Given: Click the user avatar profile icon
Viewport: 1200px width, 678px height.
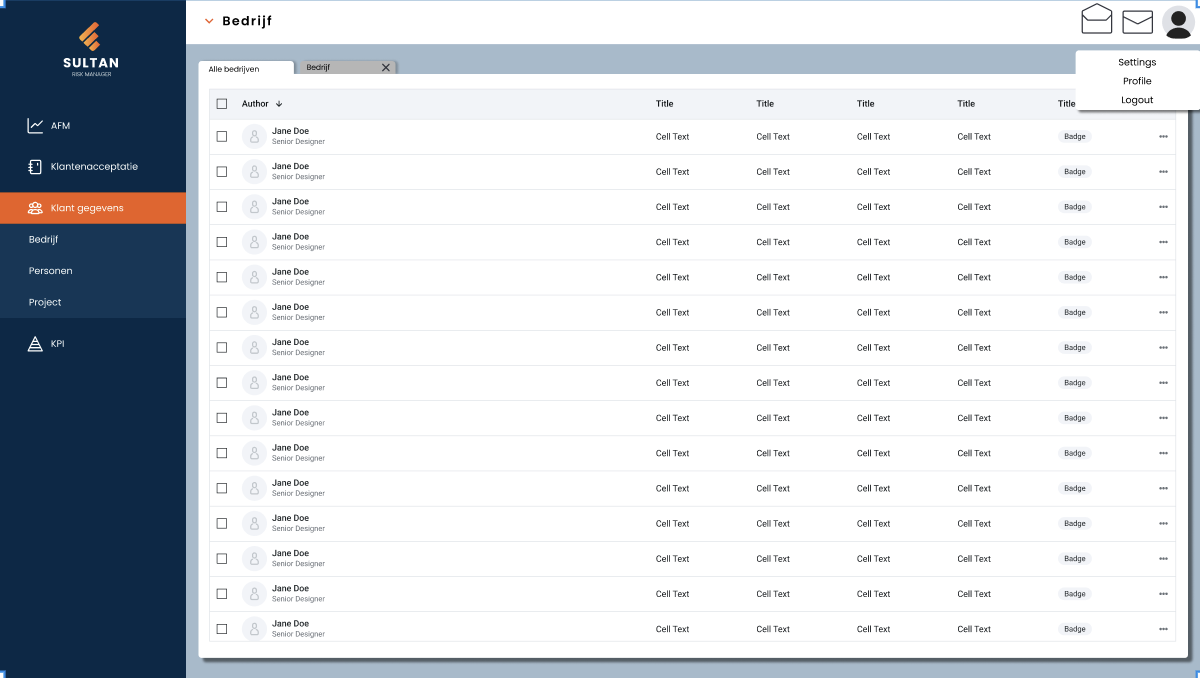Looking at the screenshot, I should point(1178,22).
